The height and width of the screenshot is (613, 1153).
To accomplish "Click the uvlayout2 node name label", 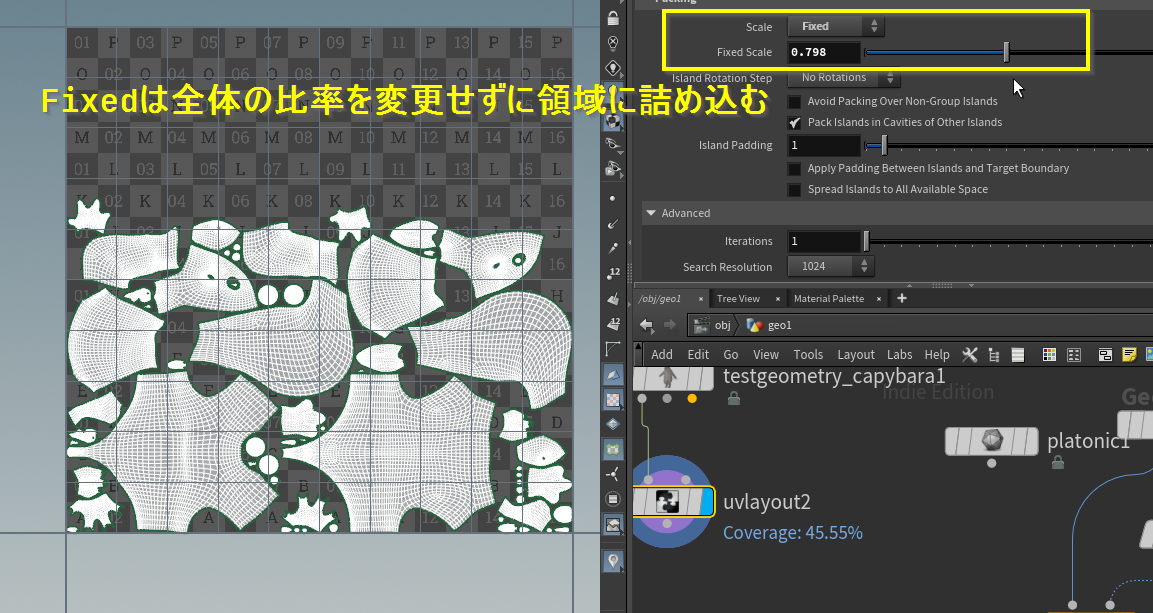I will pyautogui.click(x=767, y=502).
